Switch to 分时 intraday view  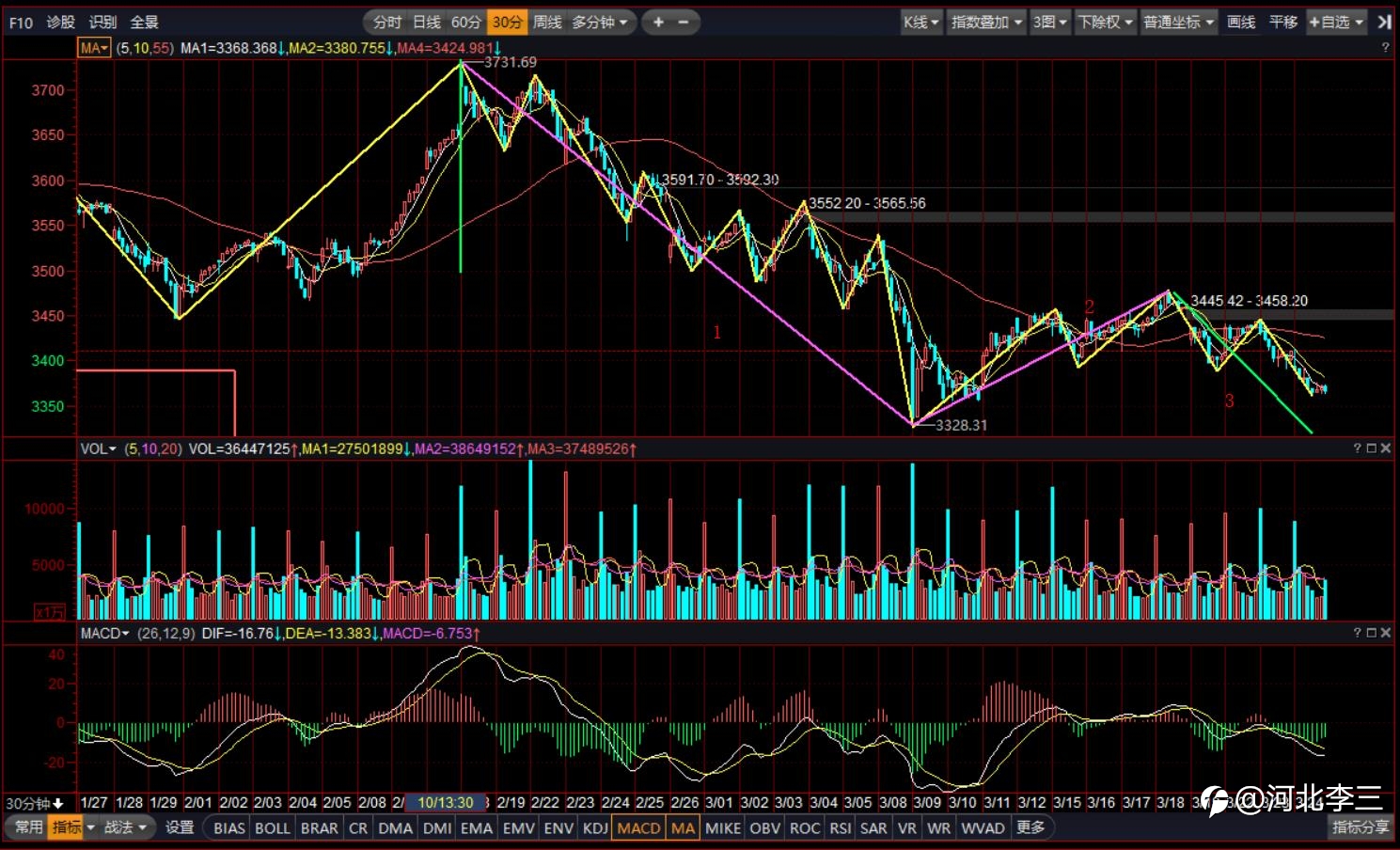click(387, 22)
